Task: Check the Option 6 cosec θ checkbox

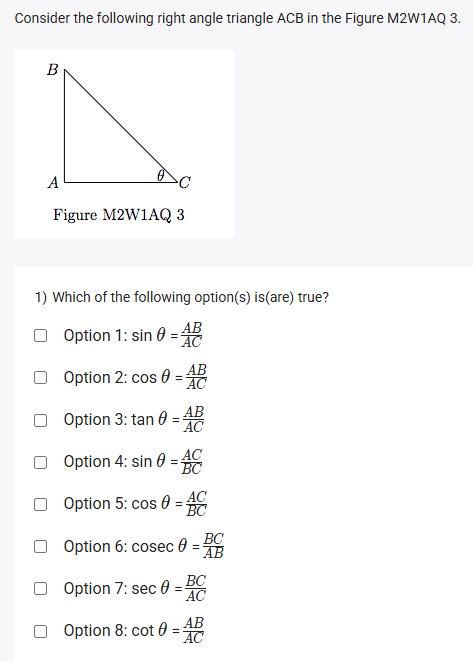Action: click(40, 546)
